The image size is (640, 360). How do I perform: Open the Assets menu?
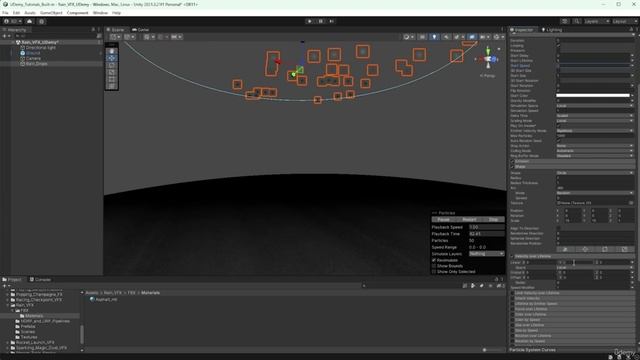pyautogui.click(x=30, y=13)
